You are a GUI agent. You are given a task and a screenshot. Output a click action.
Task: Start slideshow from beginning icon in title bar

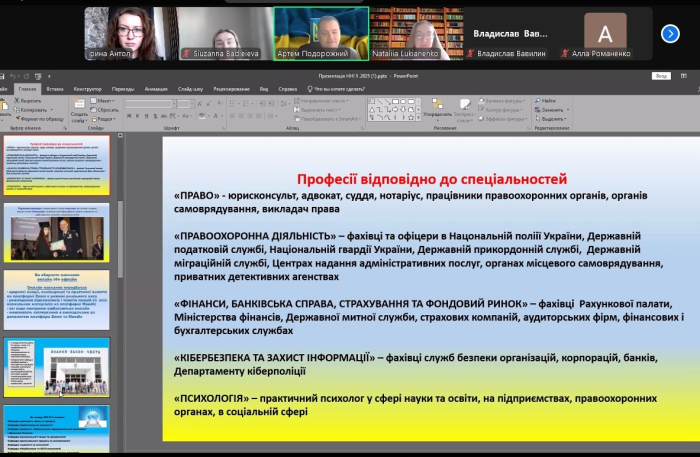coord(38,76)
